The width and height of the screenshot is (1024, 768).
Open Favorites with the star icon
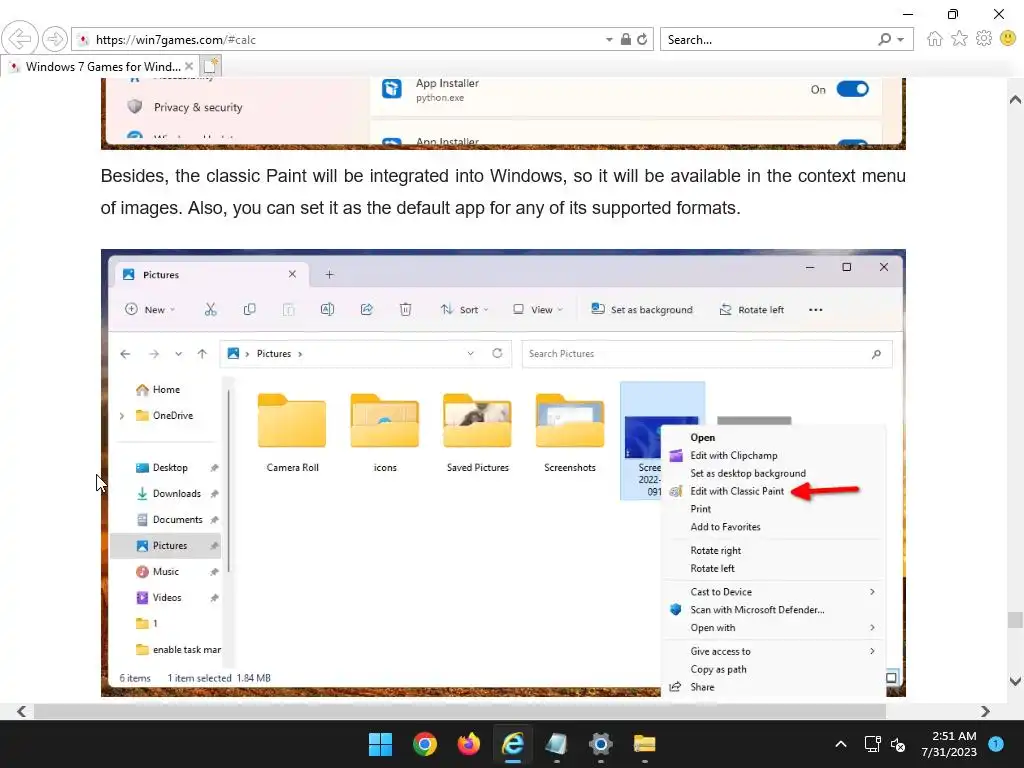coord(959,39)
